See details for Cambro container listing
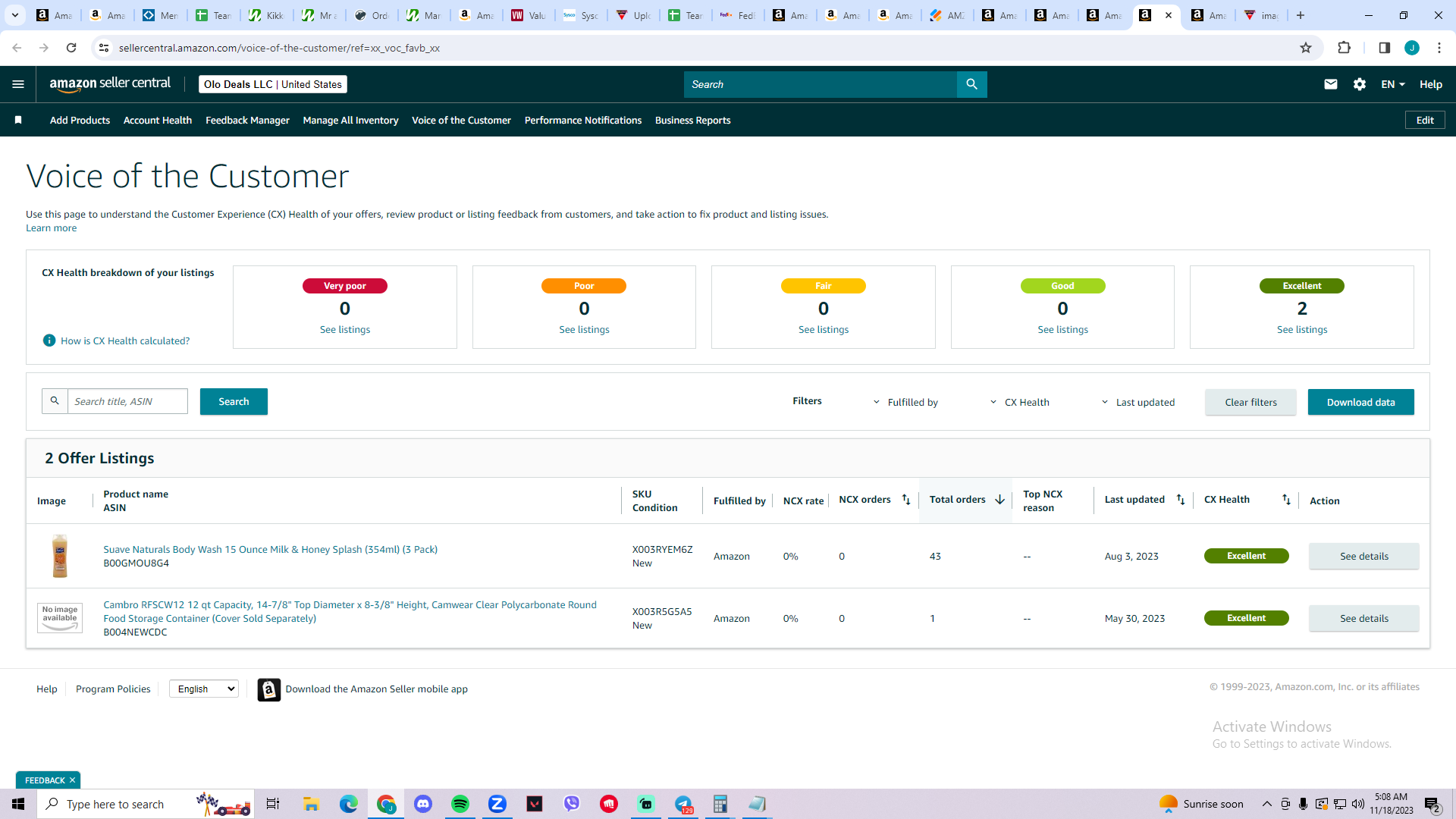Viewport: 1456px width, 819px height. click(1363, 618)
